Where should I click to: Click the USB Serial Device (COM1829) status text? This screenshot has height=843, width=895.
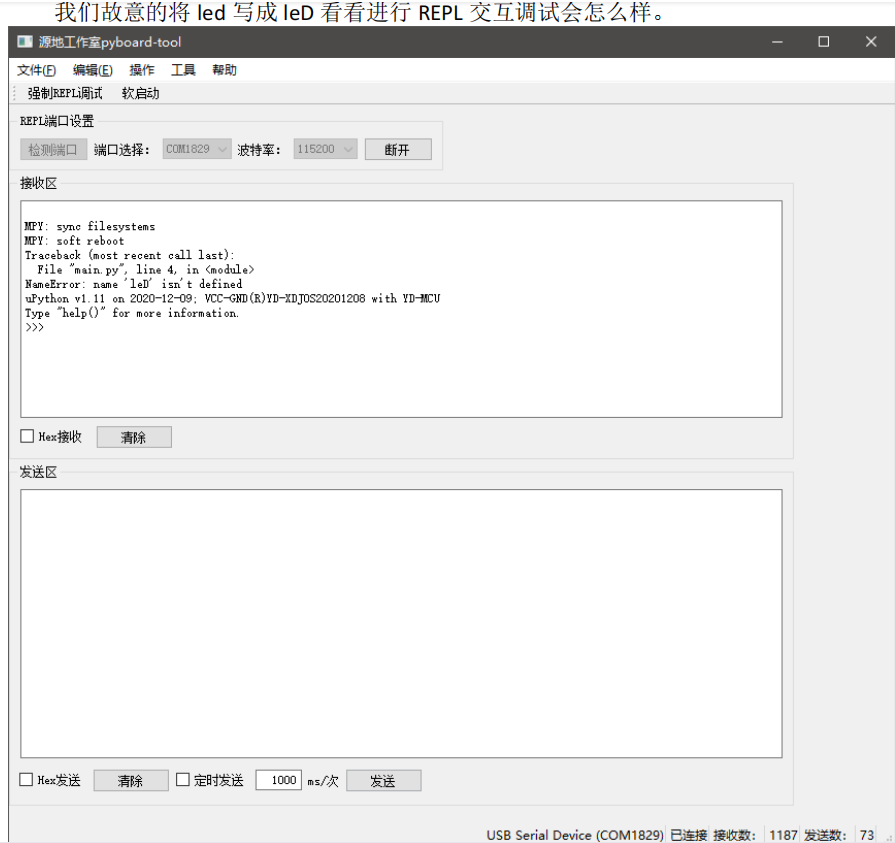click(x=575, y=835)
